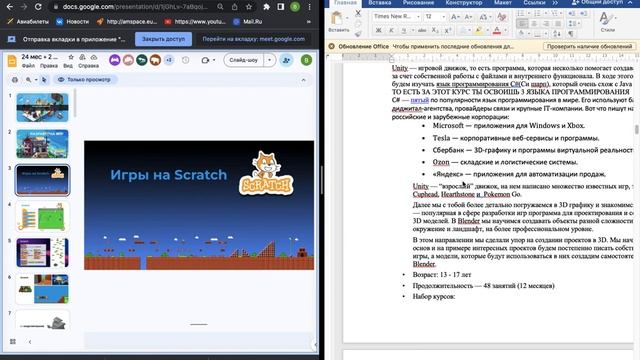
Task: Select the cursor tool in Slides toolbar
Action: [x=44, y=80]
